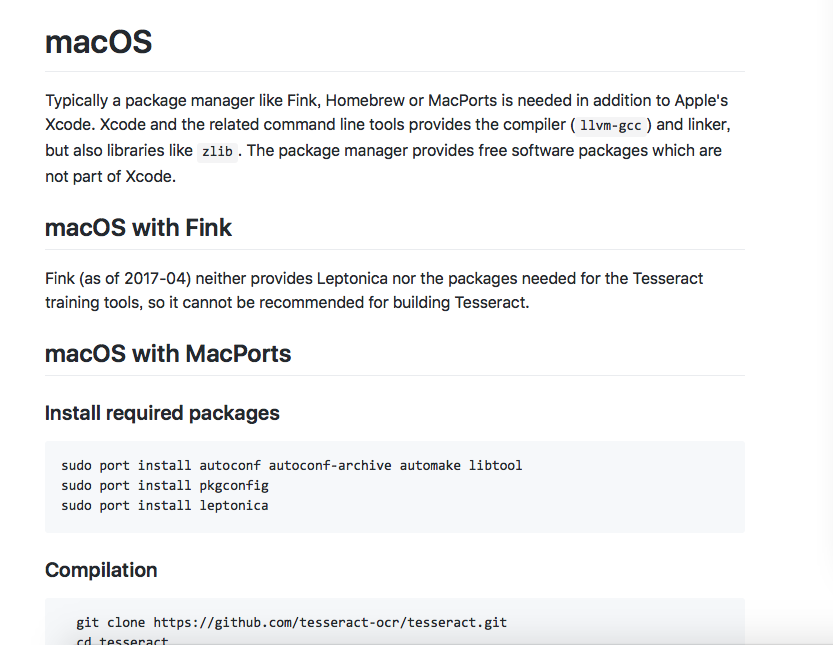This screenshot has width=833, height=645.
Task: Click the Install required packages heading
Action: point(162,413)
